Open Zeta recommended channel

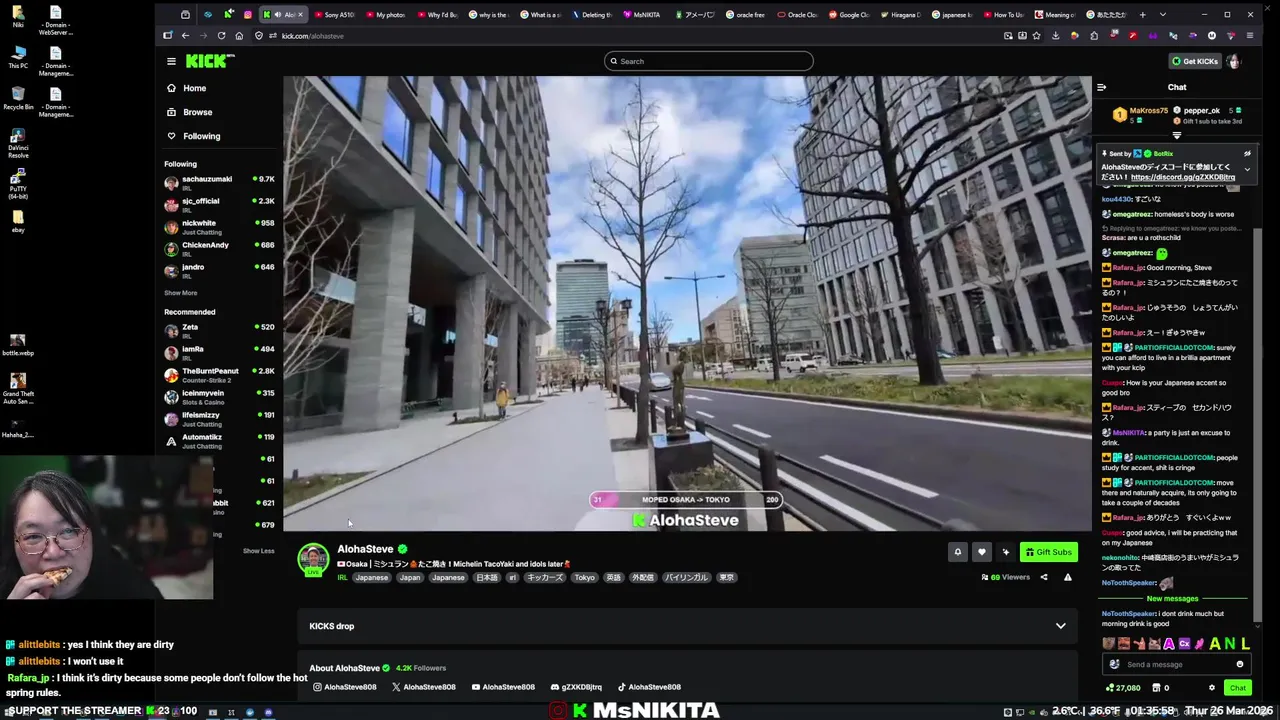(219, 331)
